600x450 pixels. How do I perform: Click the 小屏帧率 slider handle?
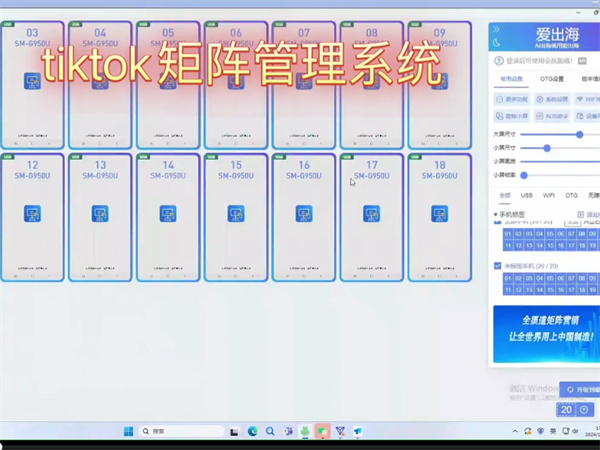tap(524, 175)
